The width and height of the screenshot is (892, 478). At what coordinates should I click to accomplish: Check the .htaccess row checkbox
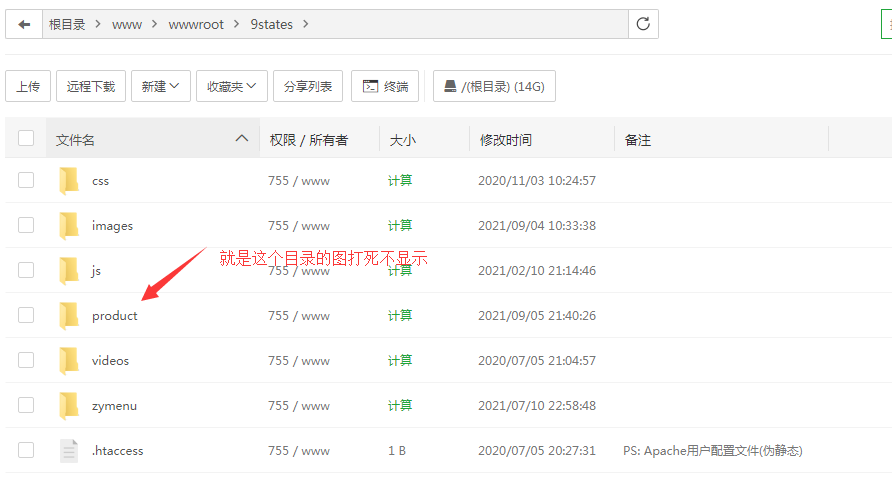click(26, 450)
